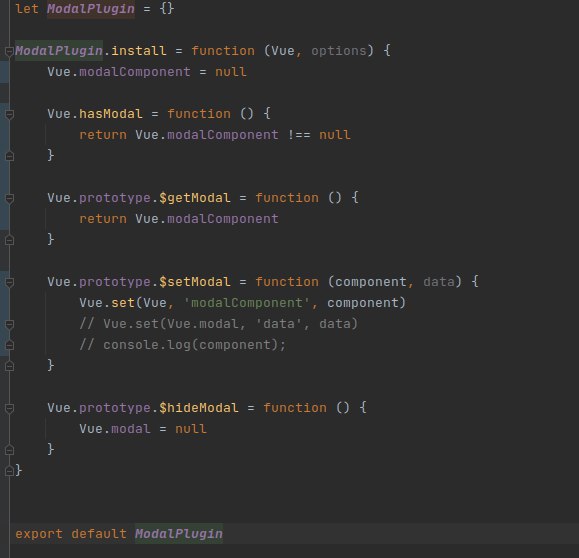Click 'return' inside the $getModal function
The height and width of the screenshot is (558, 579).
tap(103, 219)
